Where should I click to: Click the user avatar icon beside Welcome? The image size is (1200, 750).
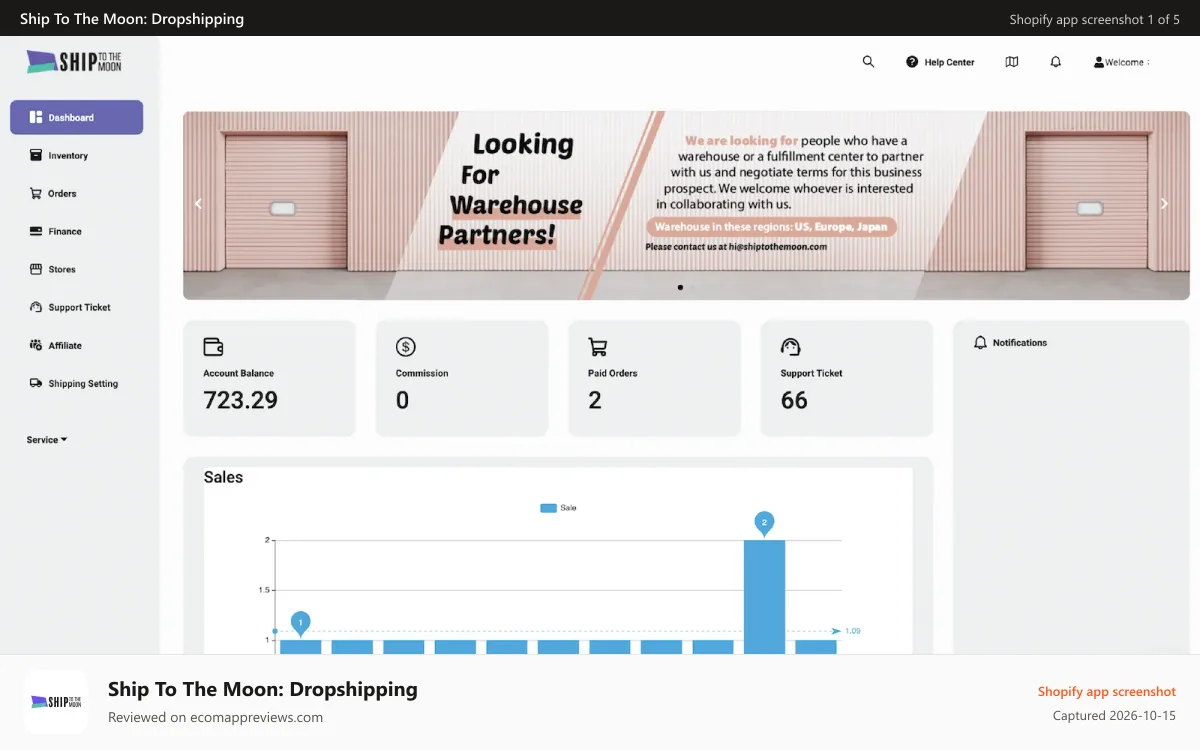click(1099, 62)
